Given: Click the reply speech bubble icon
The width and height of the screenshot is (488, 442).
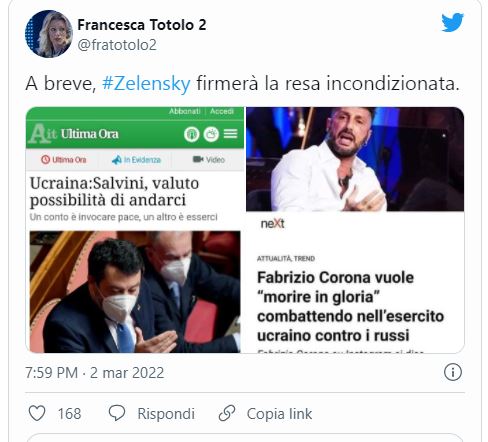Looking at the screenshot, I should coord(117,413).
